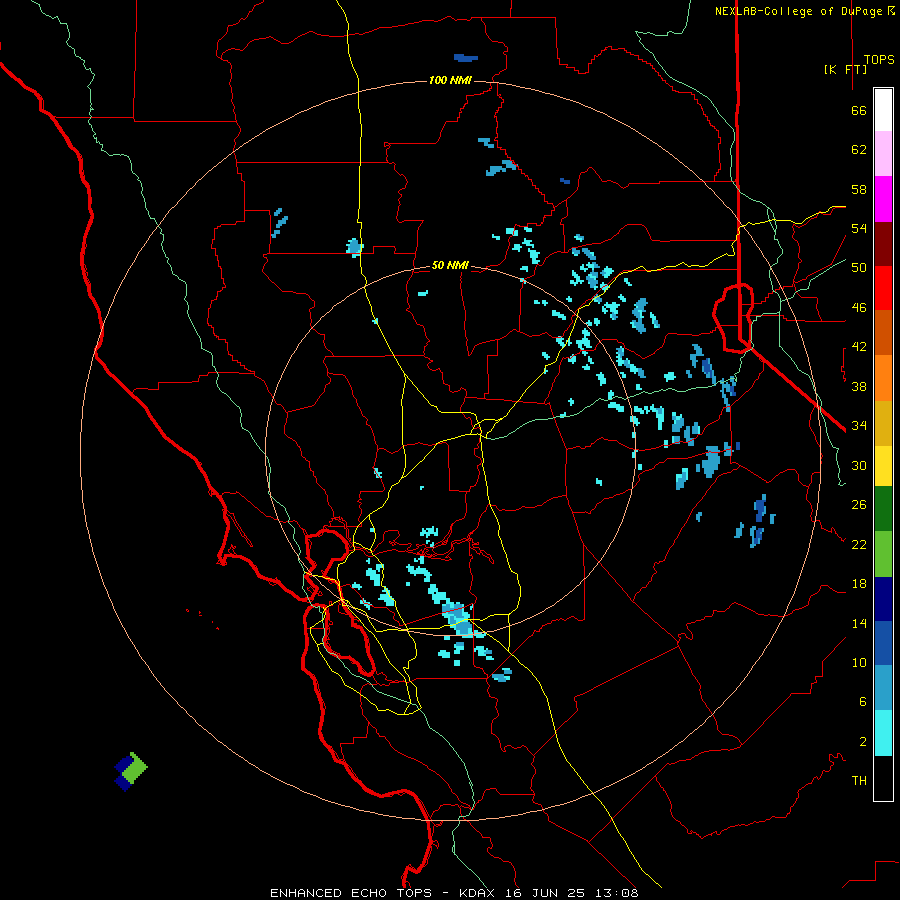Click the light pink legend swatch
The image size is (900, 900).
tap(883, 153)
